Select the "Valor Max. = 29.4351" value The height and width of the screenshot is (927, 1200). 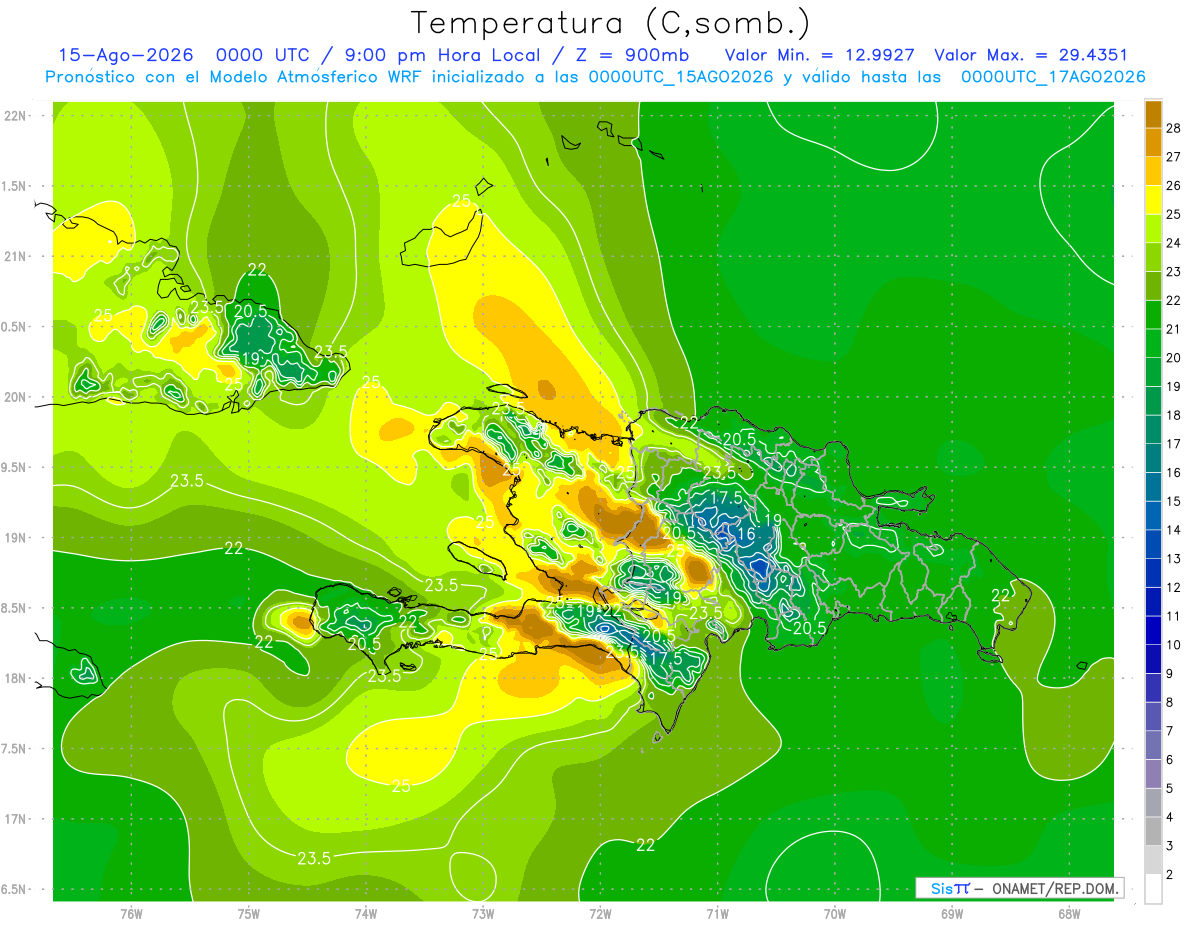(1031, 56)
